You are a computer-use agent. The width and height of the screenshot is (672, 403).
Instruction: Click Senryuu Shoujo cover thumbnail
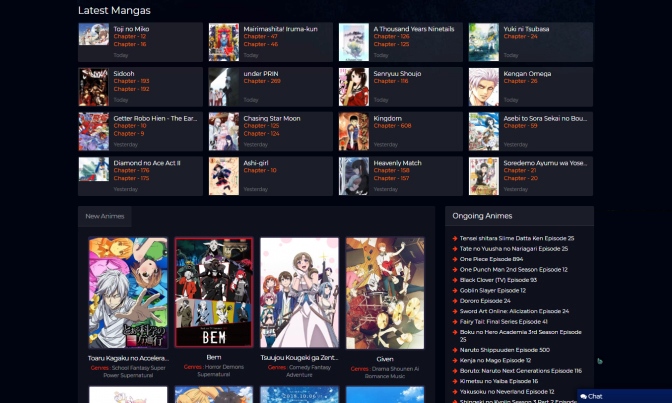click(x=354, y=87)
